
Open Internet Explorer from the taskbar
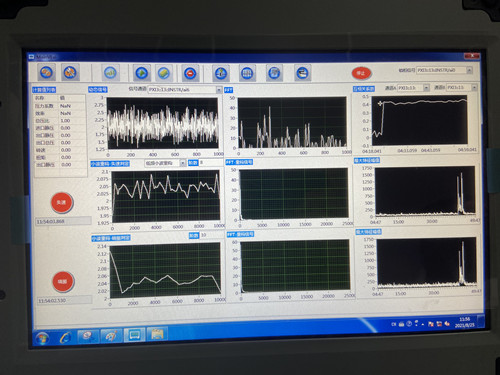click(x=65, y=337)
